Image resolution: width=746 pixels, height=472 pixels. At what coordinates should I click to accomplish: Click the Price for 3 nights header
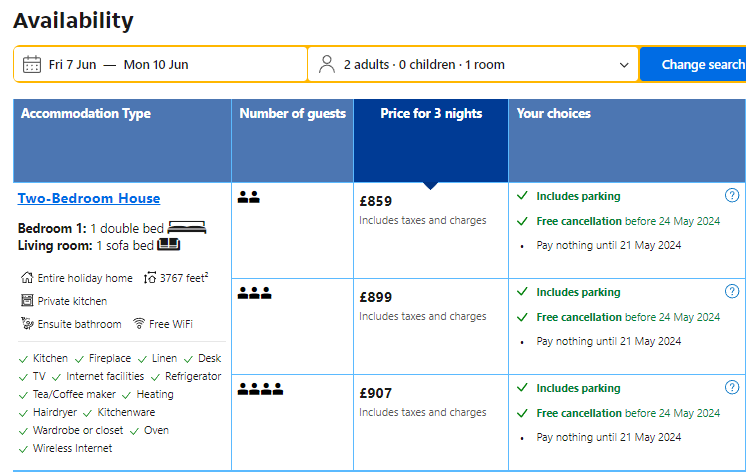(431, 114)
